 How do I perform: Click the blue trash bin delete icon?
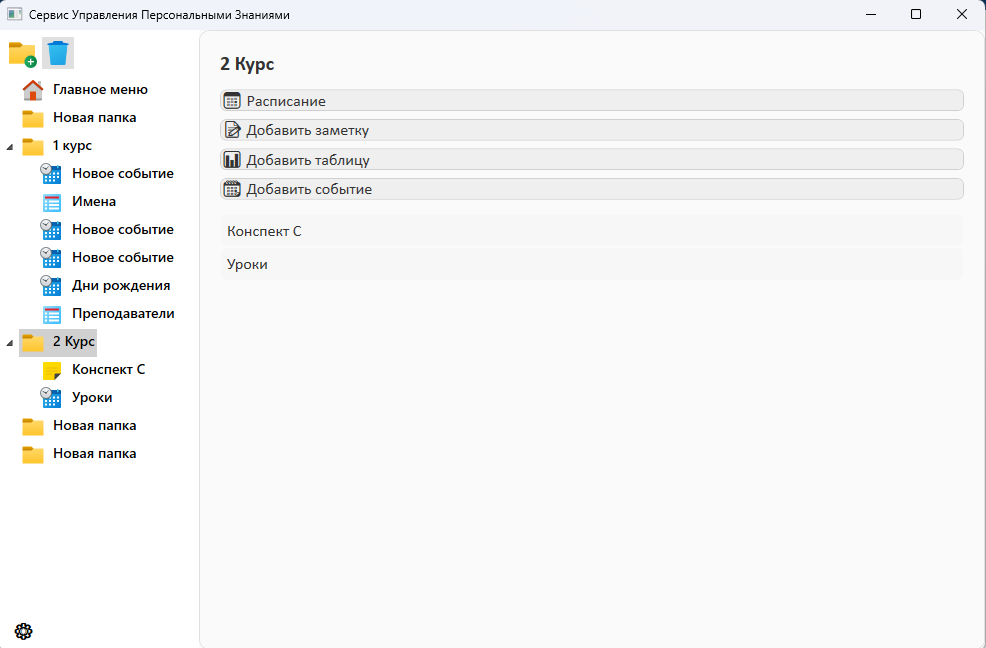(58, 53)
